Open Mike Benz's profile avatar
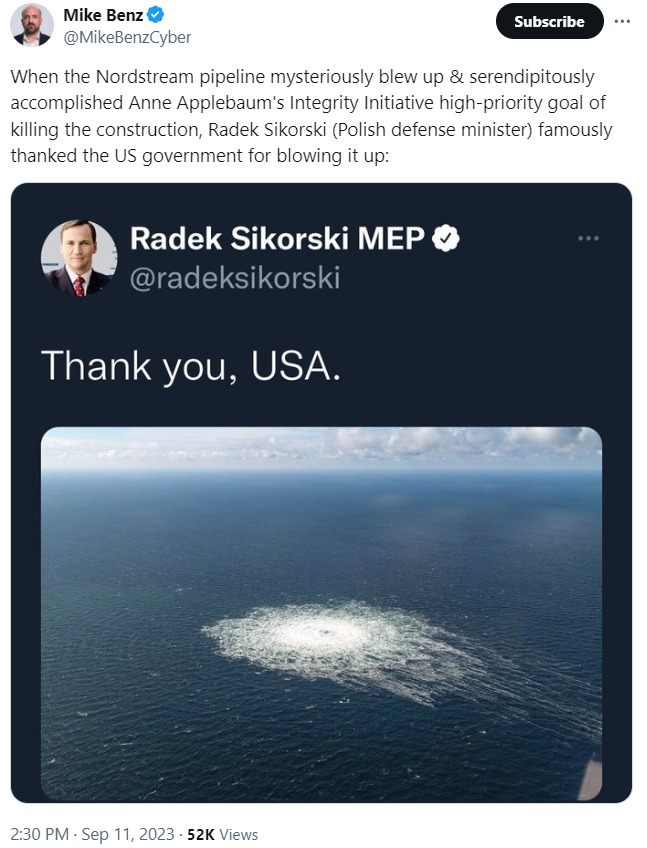647x848 pixels. click(x=32, y=25)
